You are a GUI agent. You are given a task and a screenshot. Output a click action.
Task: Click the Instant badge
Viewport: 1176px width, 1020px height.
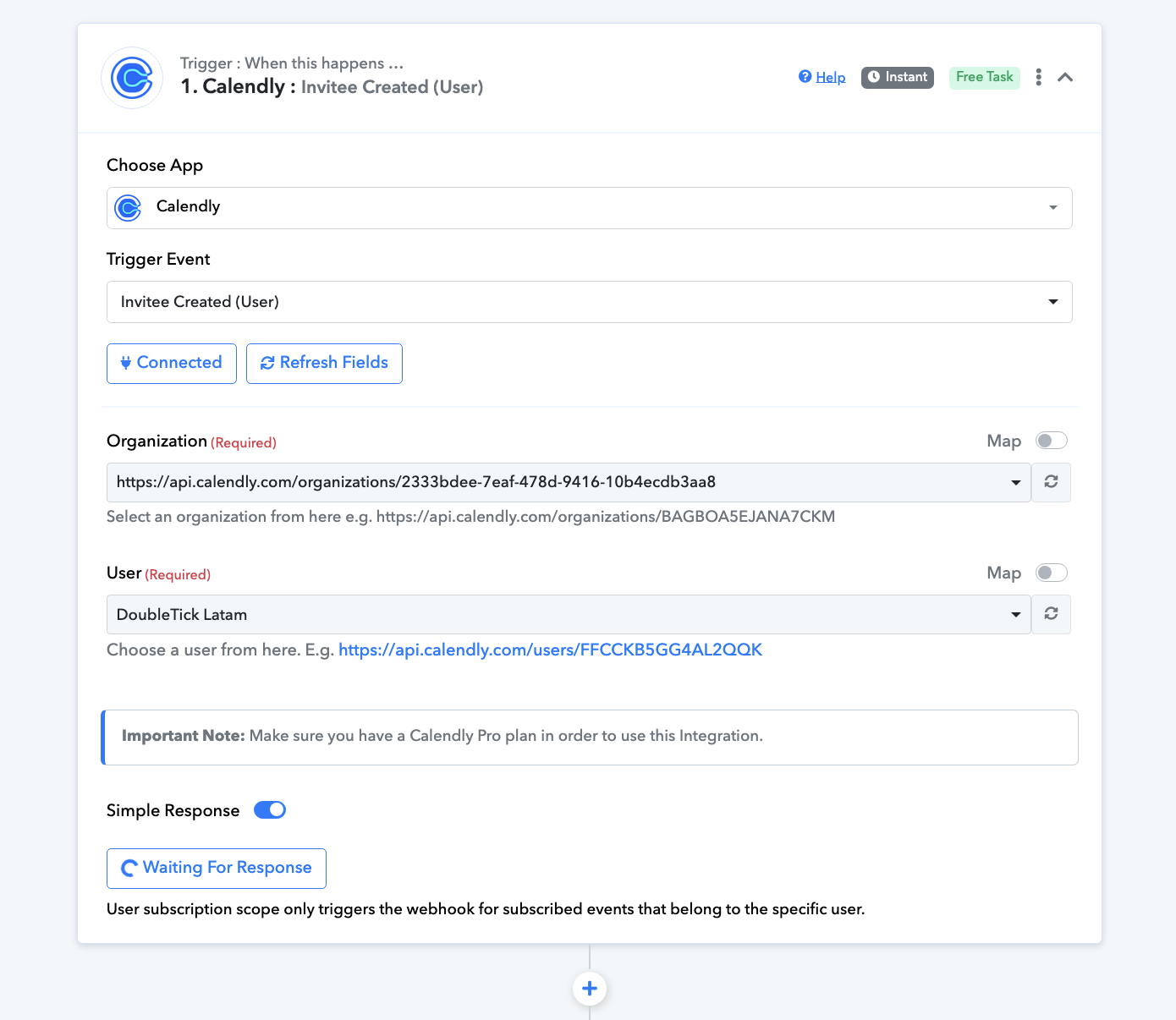coord(898,77)
